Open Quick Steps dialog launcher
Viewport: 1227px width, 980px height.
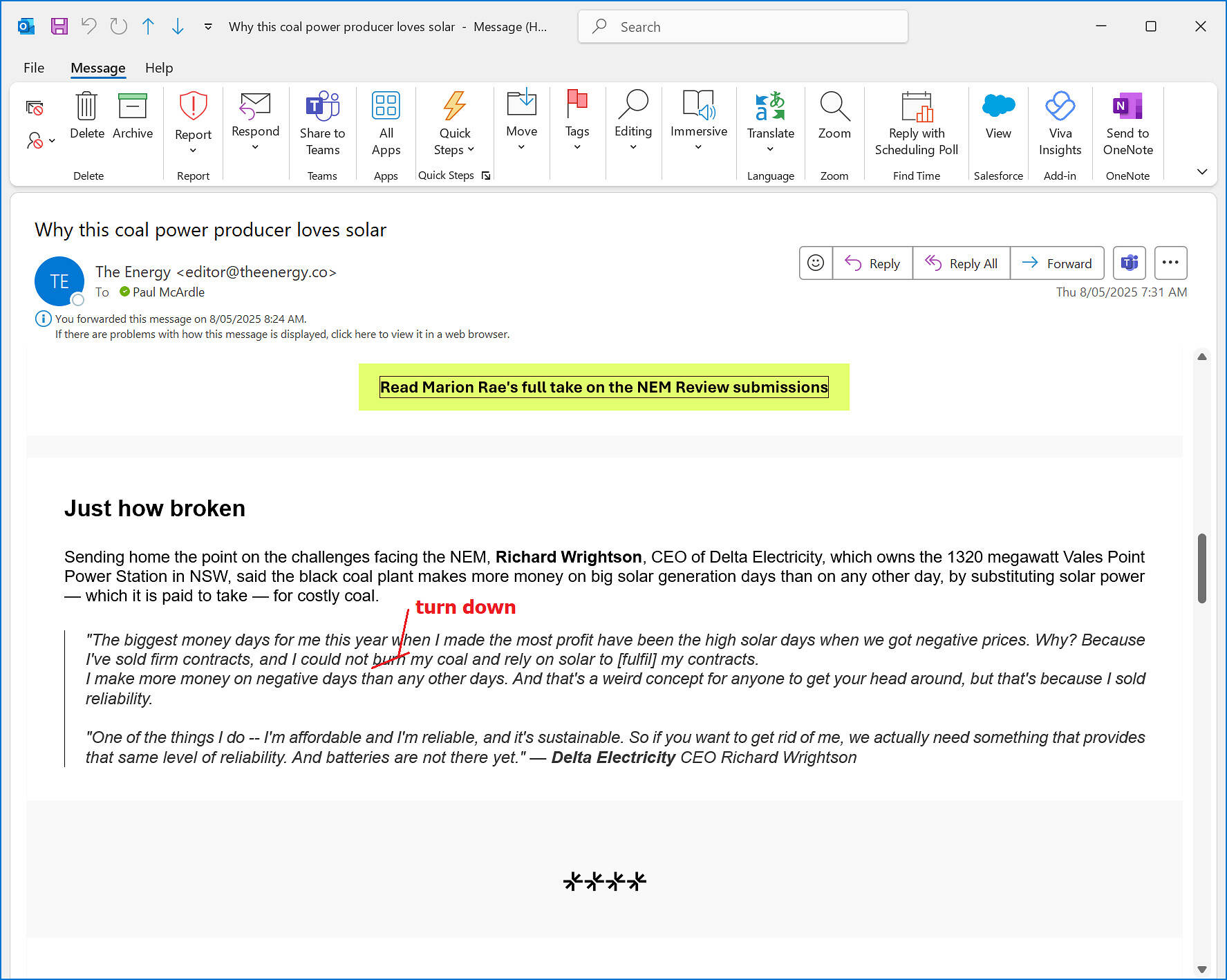click(x=486, y=176)
